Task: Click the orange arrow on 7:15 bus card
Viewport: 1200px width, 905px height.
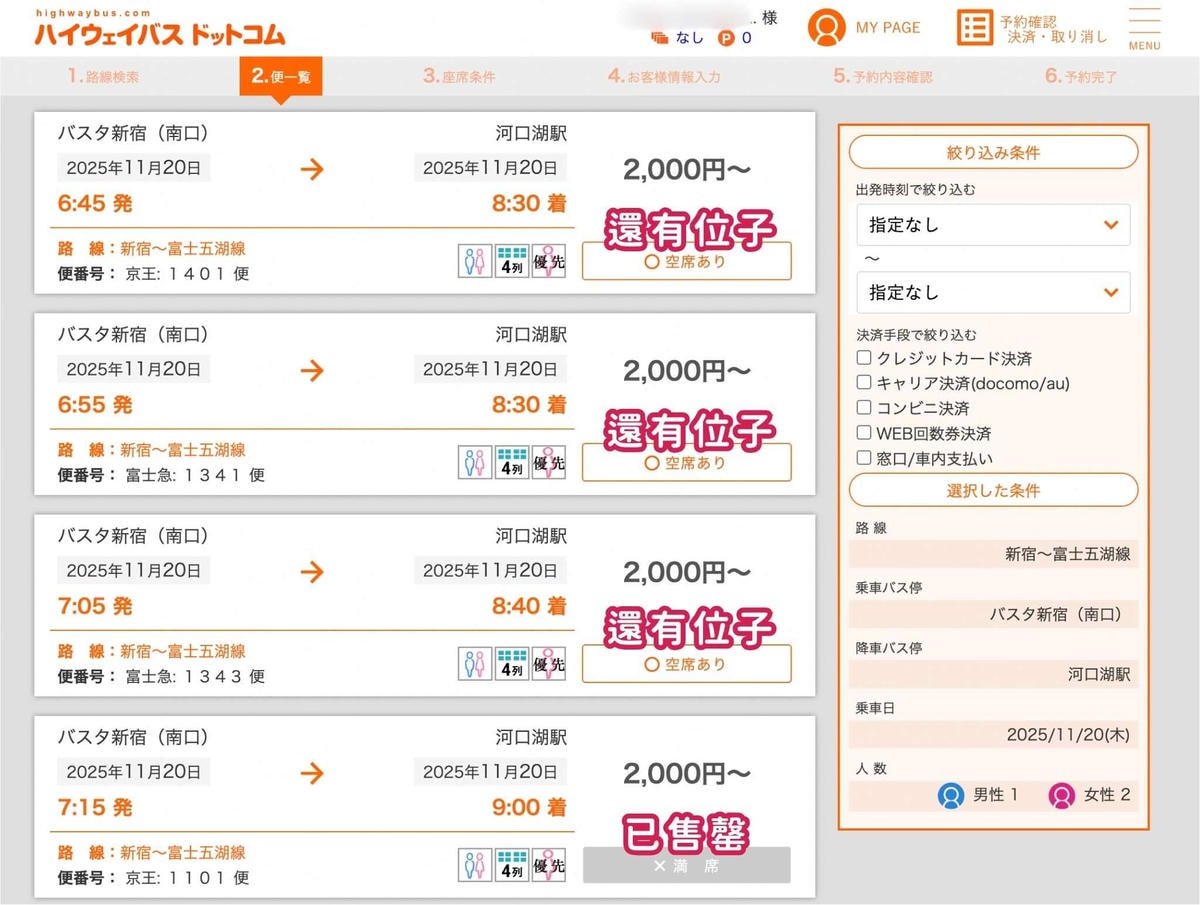Action: [x=313, y=772]
